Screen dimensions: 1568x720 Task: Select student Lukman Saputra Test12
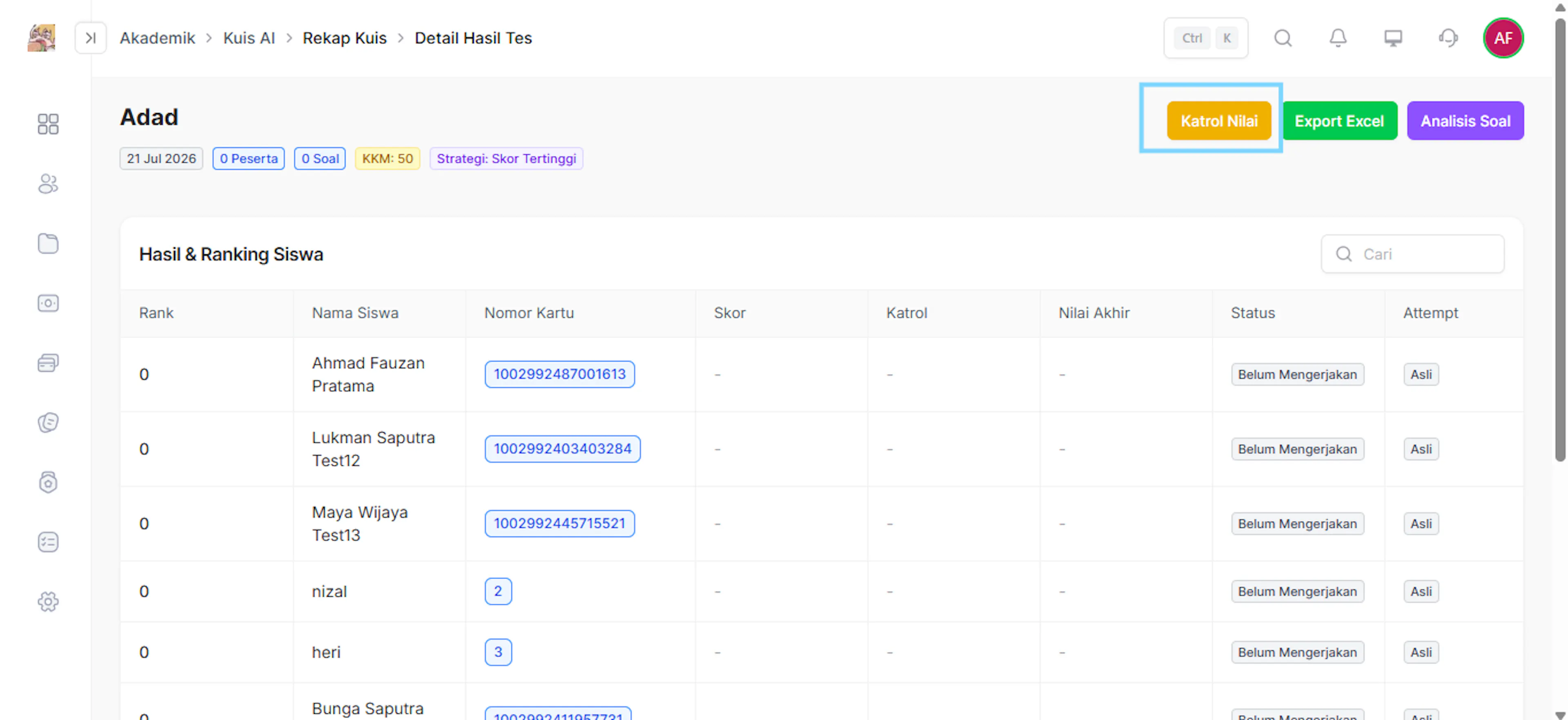coord(373,449)
